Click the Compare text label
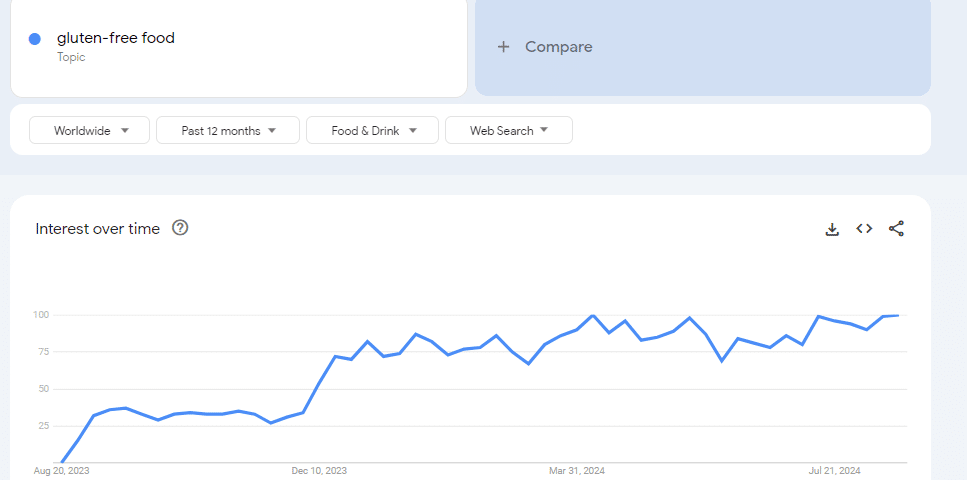The width and height of the screenshot is (967, 480). click(x=558, y=47)
